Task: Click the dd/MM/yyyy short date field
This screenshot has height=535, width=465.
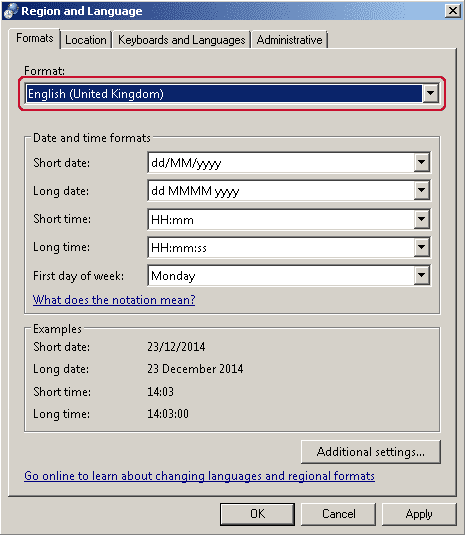Action: (281, 162)
